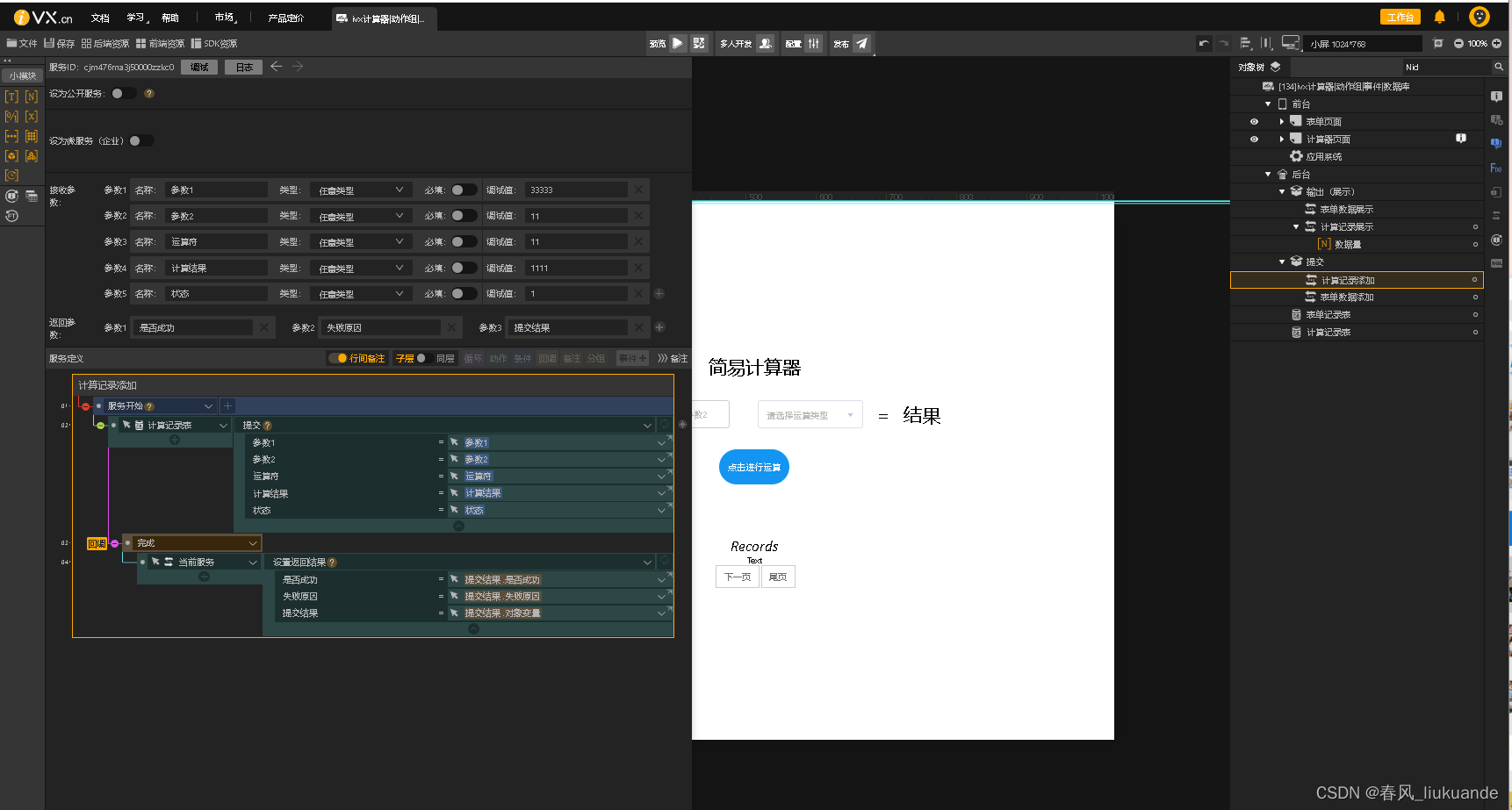Select the object array cubes icon

click(x=32, y=156)
